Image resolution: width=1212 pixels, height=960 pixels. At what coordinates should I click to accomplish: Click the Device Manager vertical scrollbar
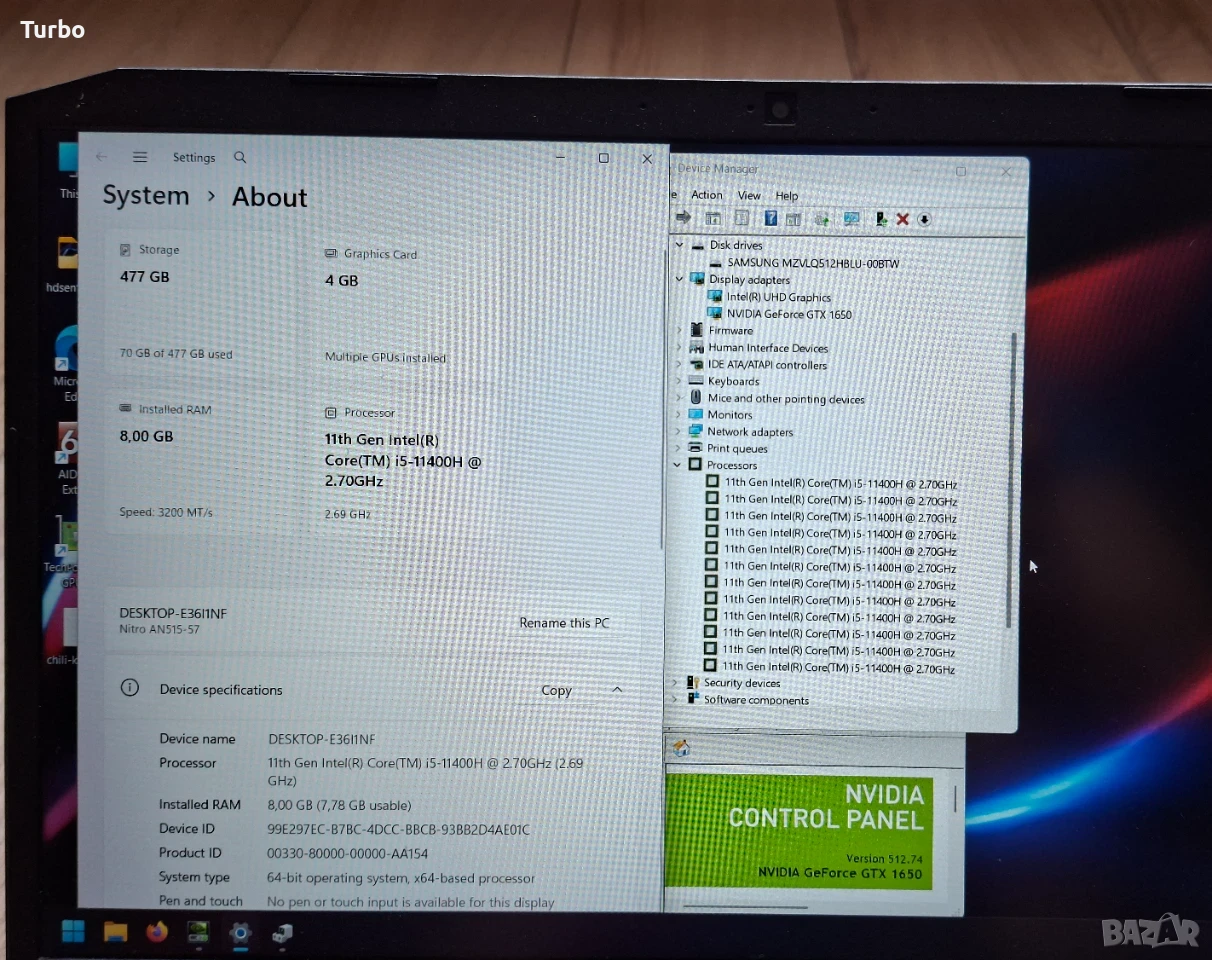1012,480
